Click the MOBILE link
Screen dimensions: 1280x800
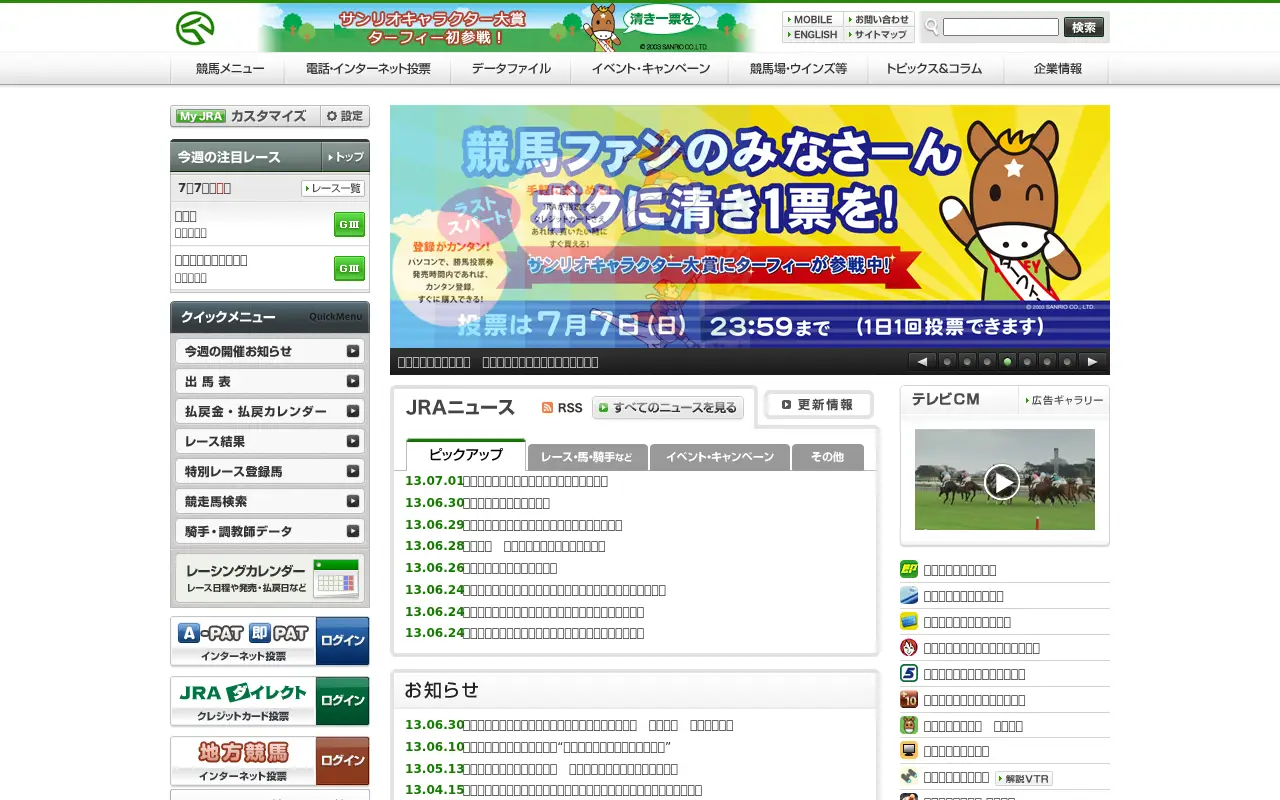click(x=813, y=19)
